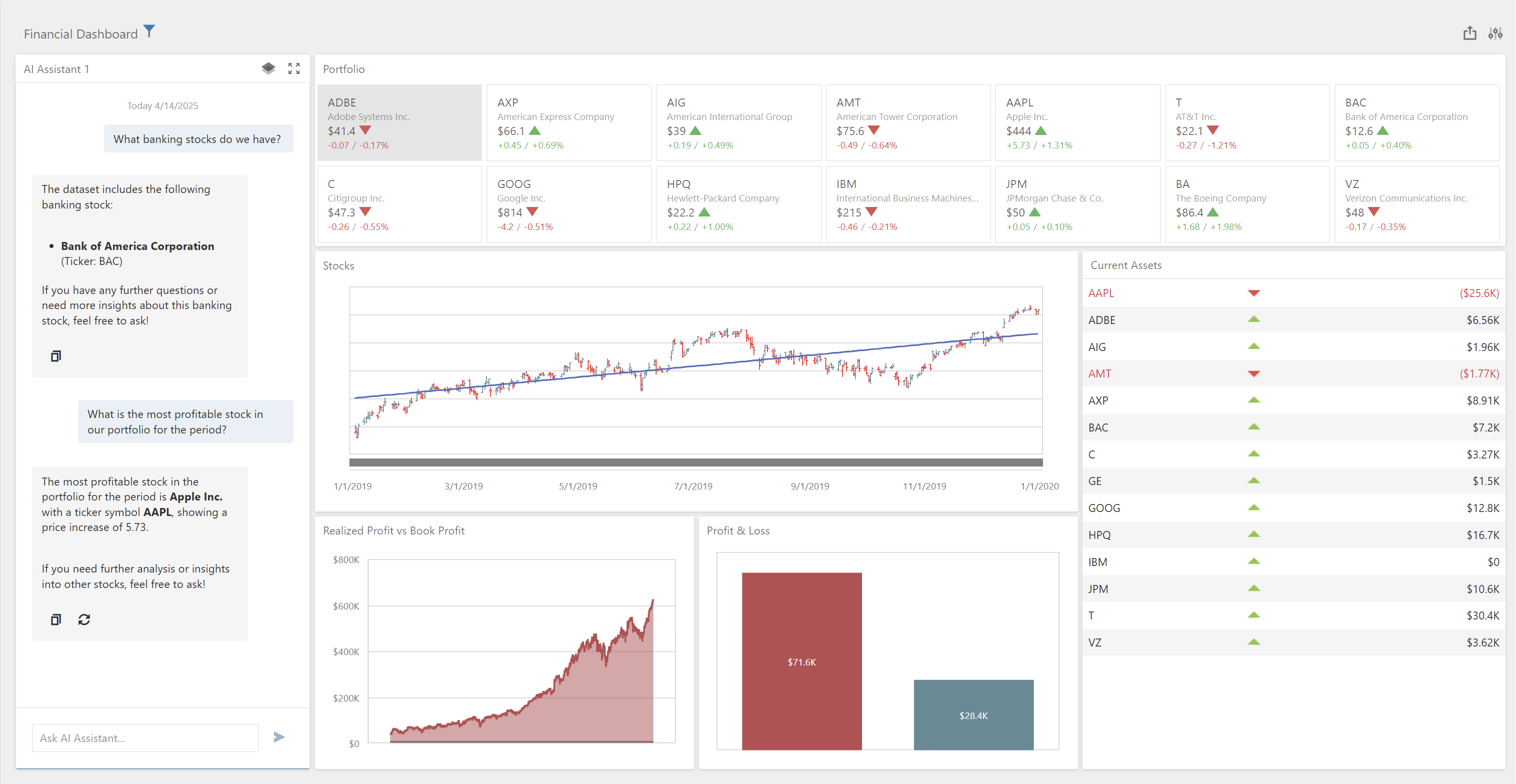Click the send message arrow icon
The image size is (1516, 784).
click(x=279, y=737)
